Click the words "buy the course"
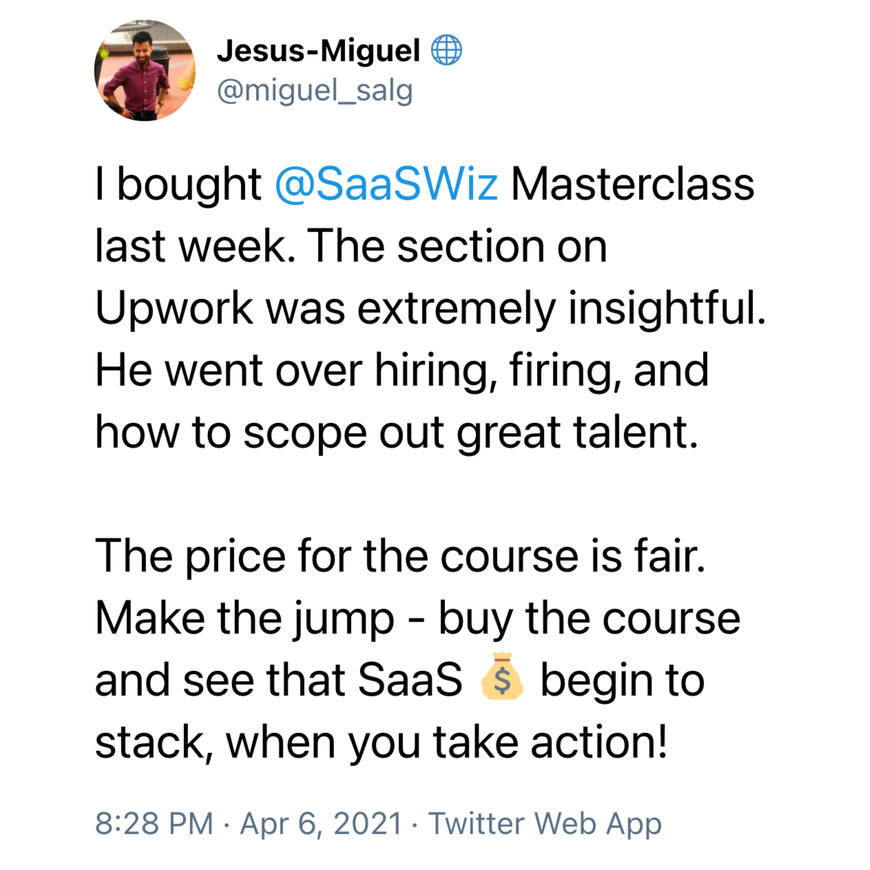870x870 pixels. [x=583, y=618]
